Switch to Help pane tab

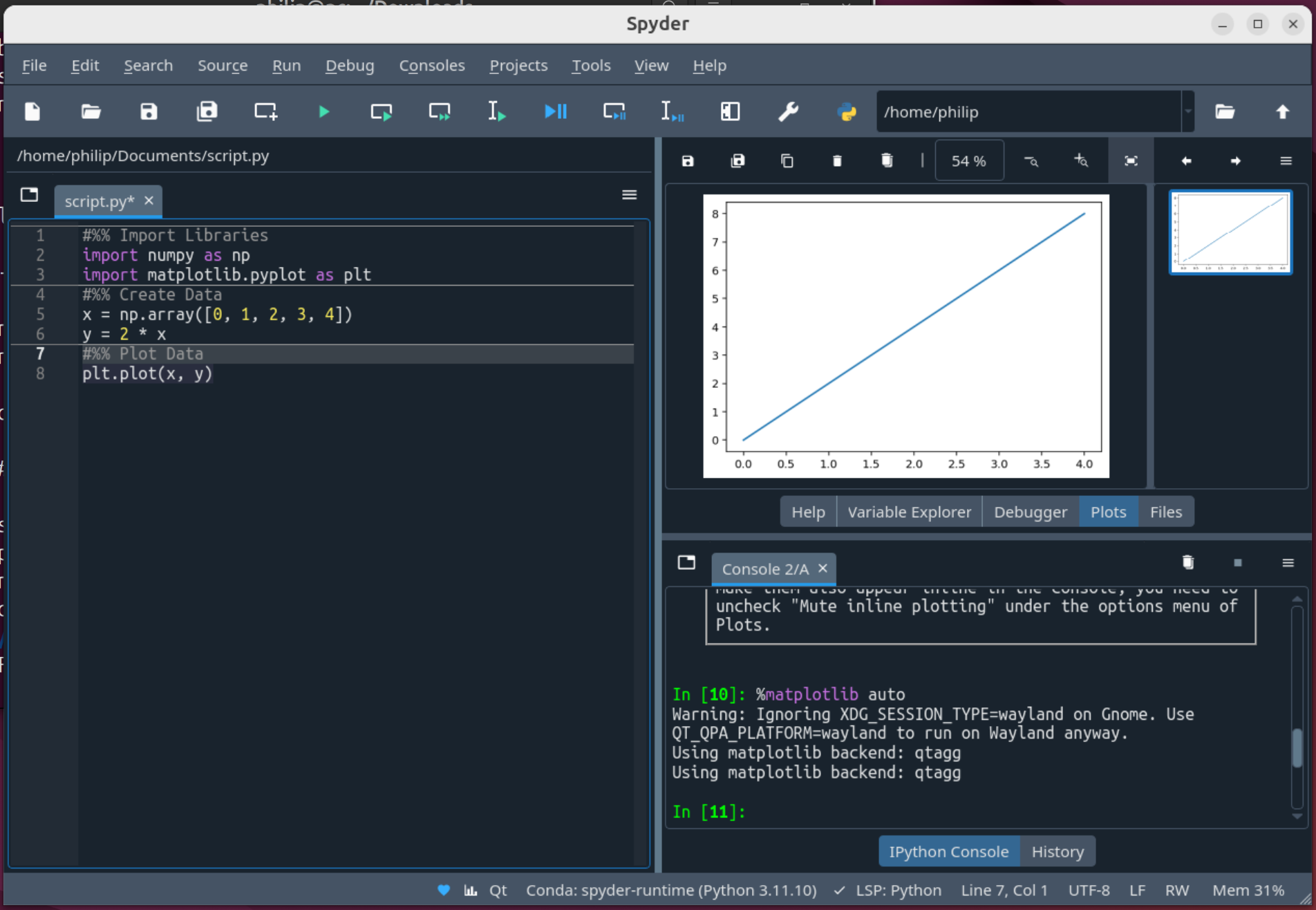point(808,512)
